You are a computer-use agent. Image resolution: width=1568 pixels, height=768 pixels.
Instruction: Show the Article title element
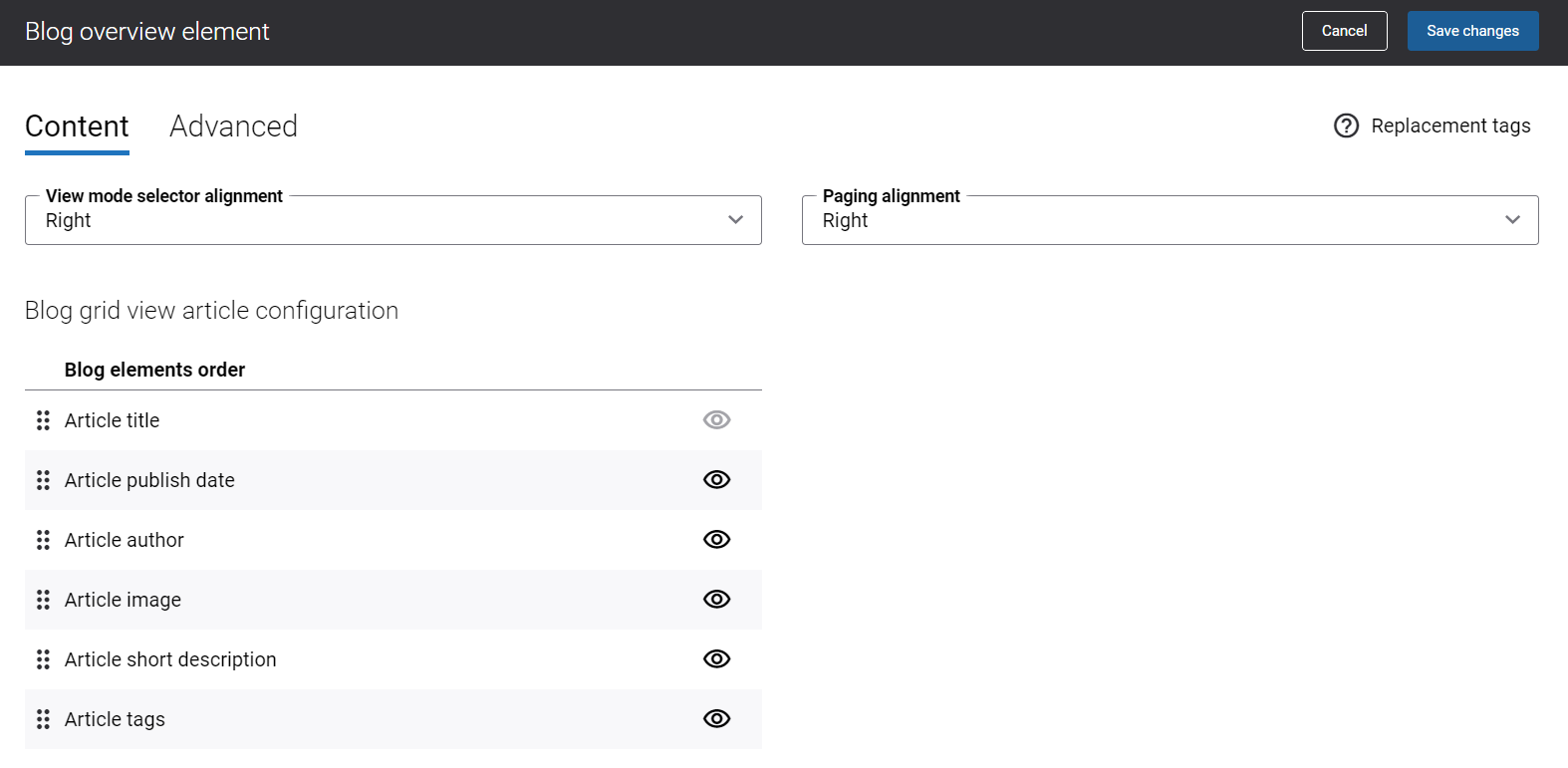716,420
